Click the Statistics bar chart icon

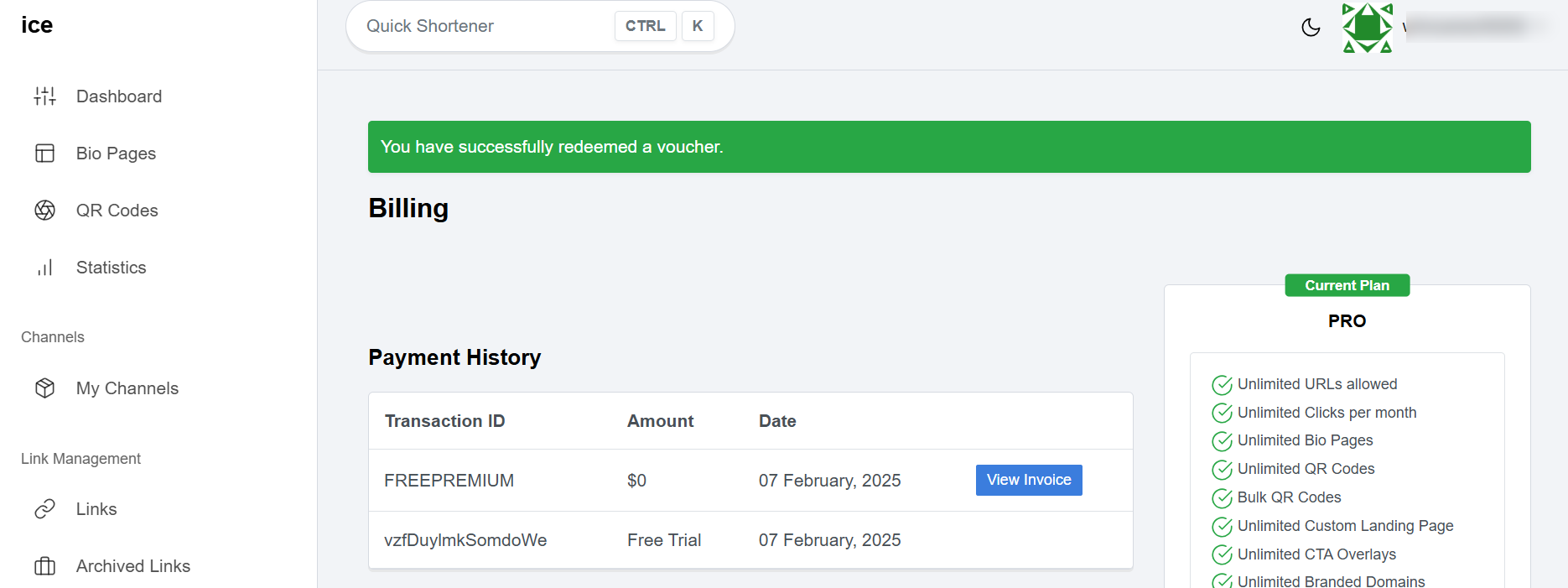click(x=44, y=268)
